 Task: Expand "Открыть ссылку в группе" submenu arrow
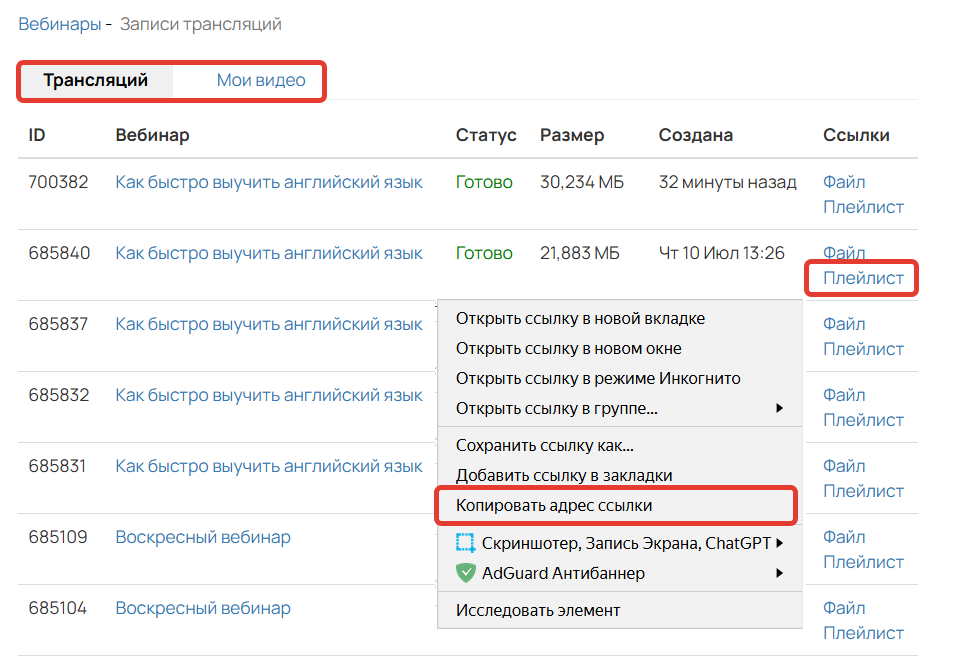point(779,408)
